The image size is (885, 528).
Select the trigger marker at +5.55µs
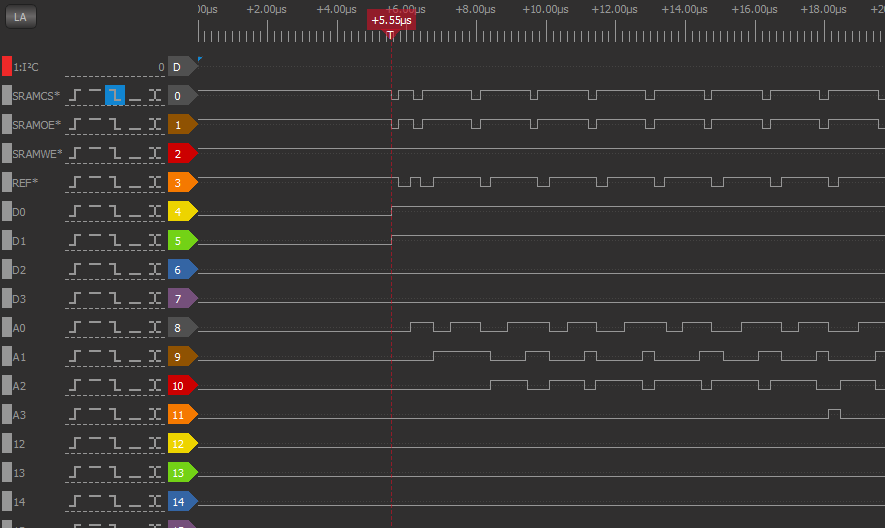click(391, 21)
